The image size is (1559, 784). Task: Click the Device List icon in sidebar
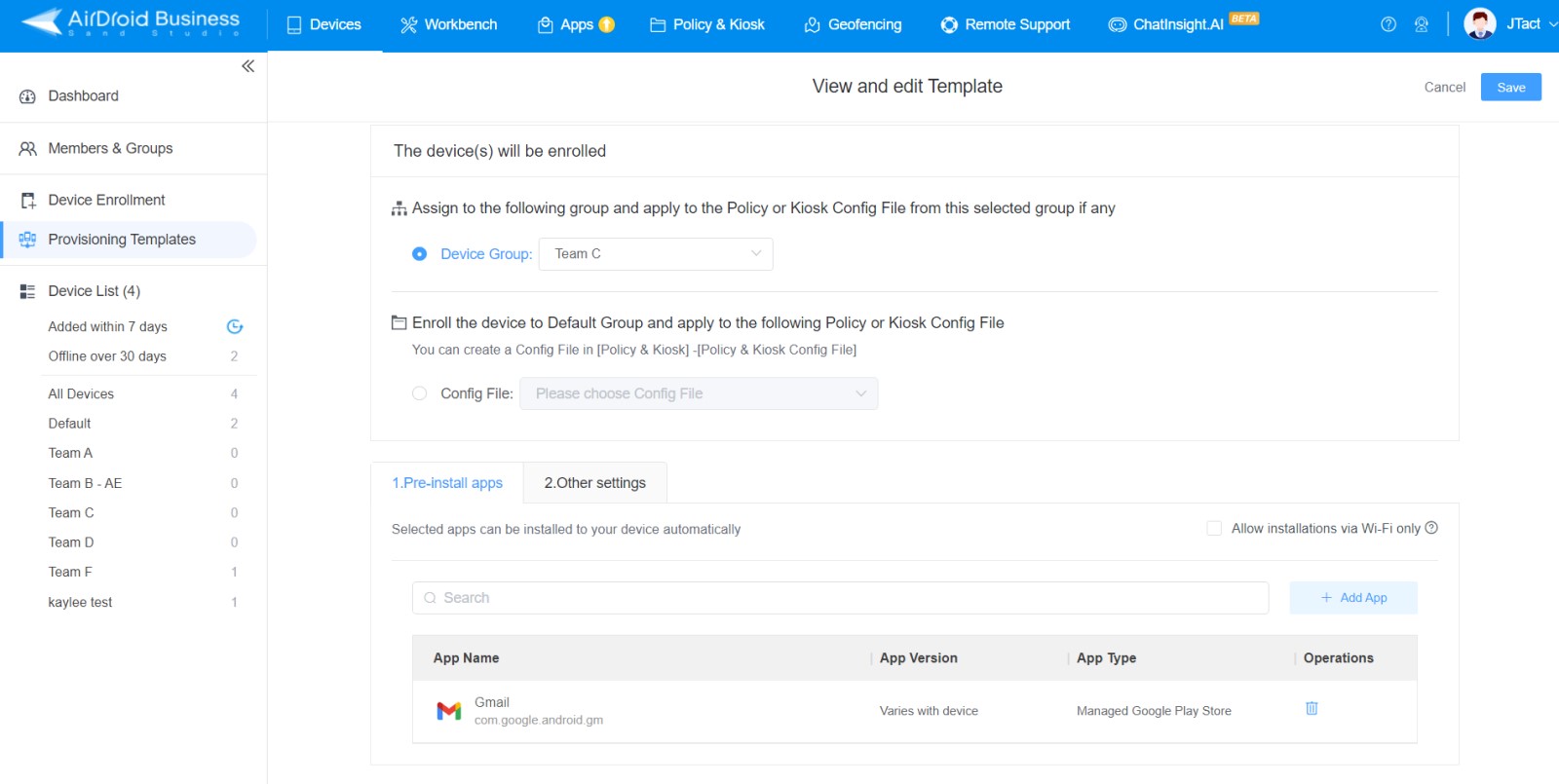[x=27, y=291]
